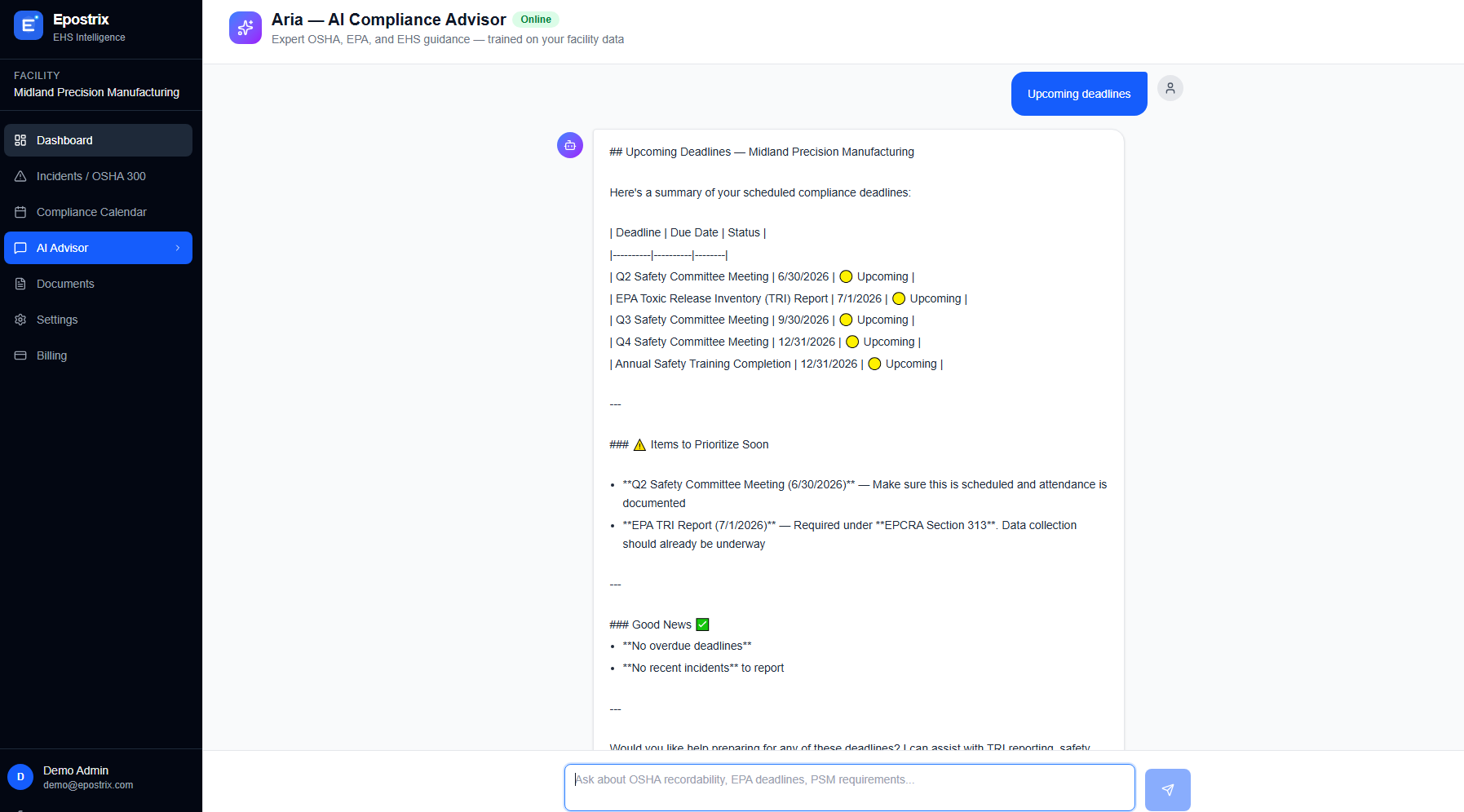The image size is (1464, 812).
Task: Focus the Ask about OSHA recordability input
Action: point(850,788)
